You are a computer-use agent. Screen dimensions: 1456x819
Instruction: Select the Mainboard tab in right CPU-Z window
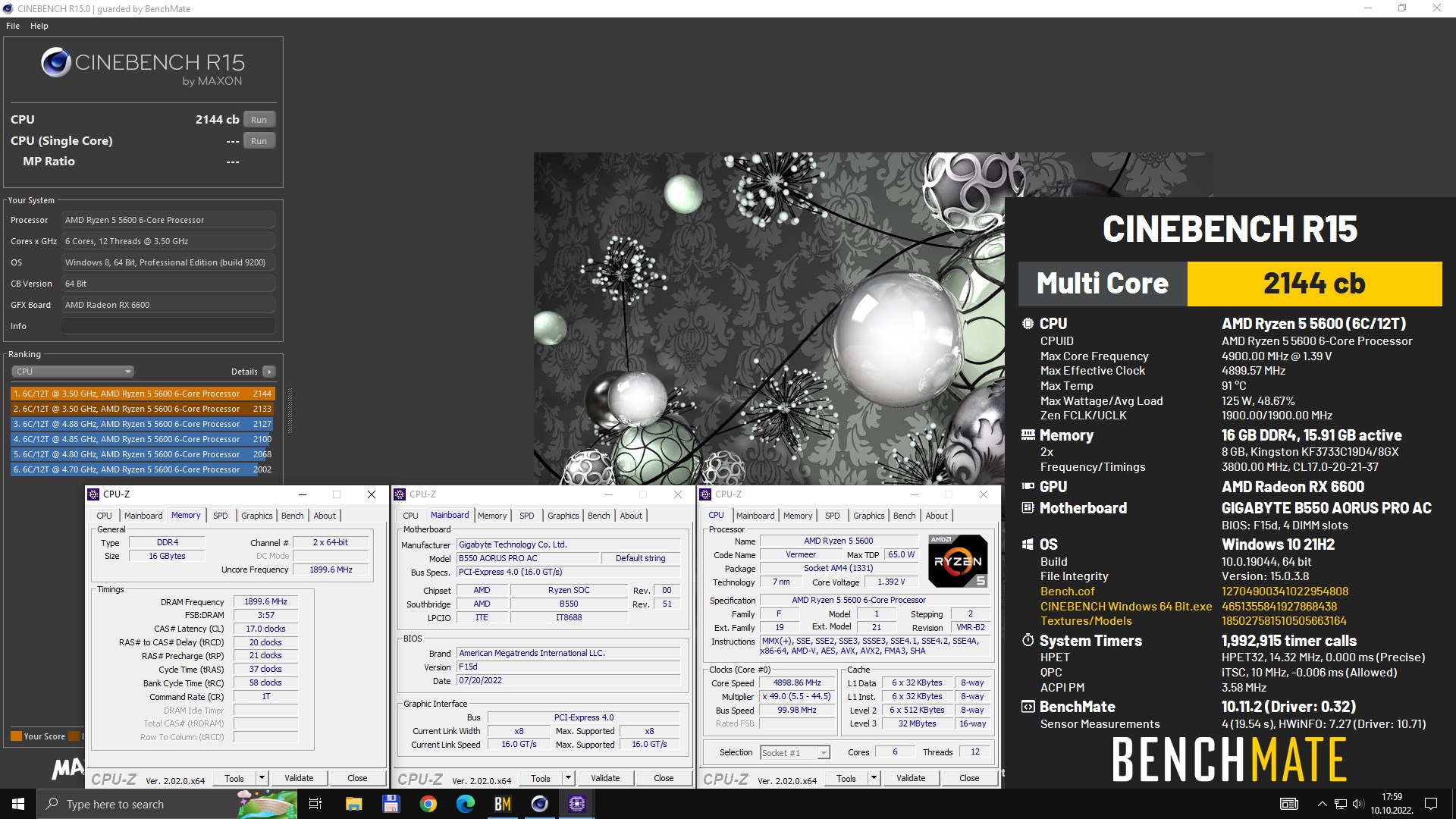pos(755,516)
